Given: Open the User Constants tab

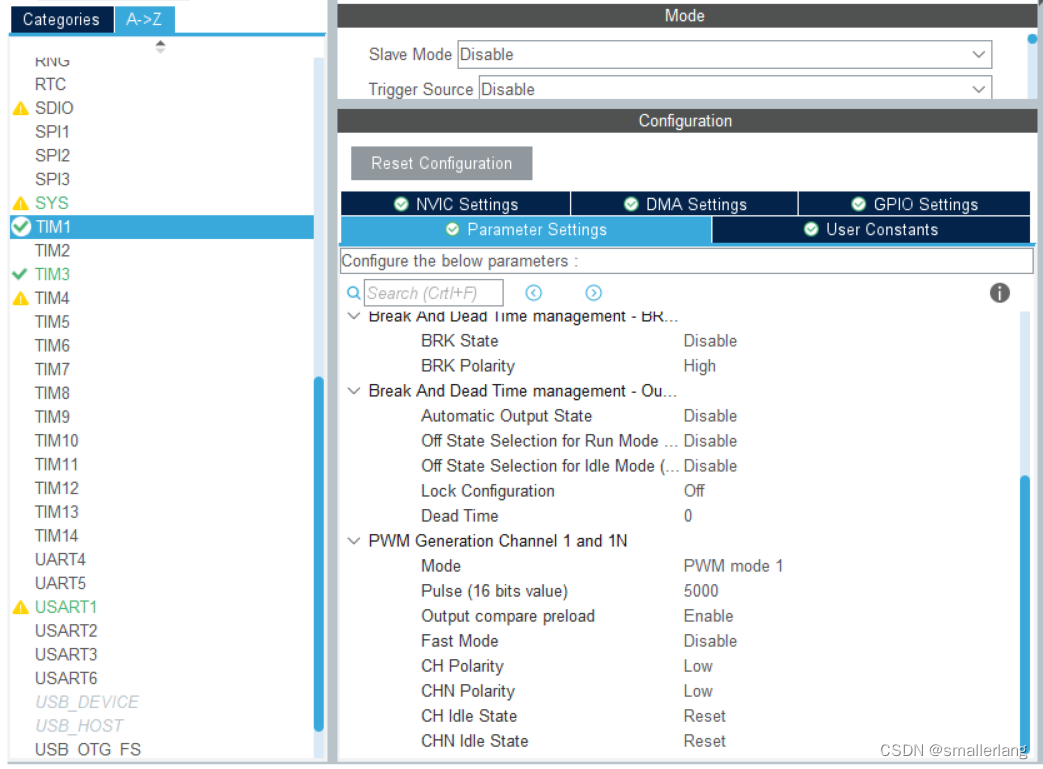Looking at the screenshot, I should [x=871, y=230].
